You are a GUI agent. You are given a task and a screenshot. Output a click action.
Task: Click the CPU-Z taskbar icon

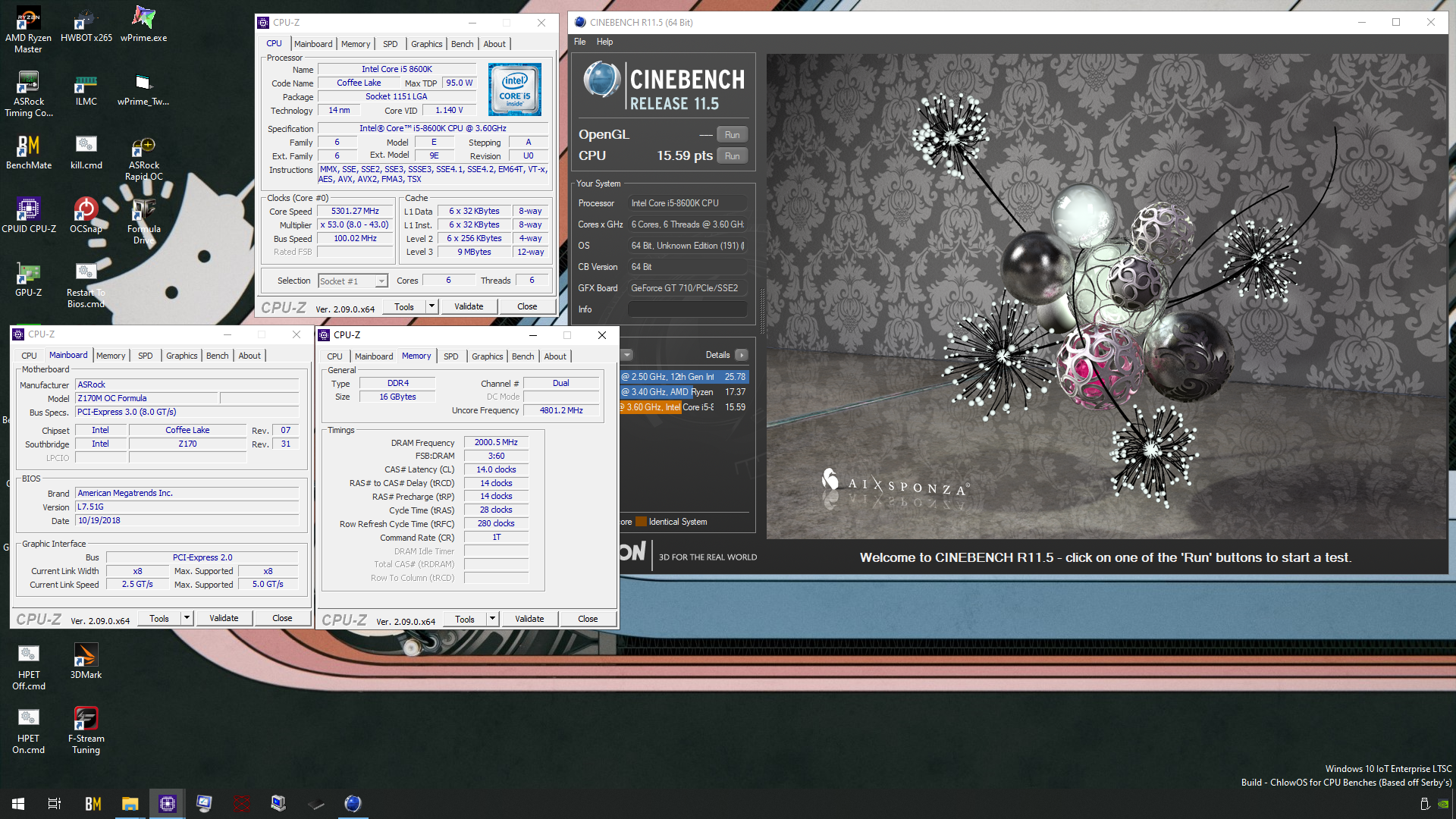[168, 803]
